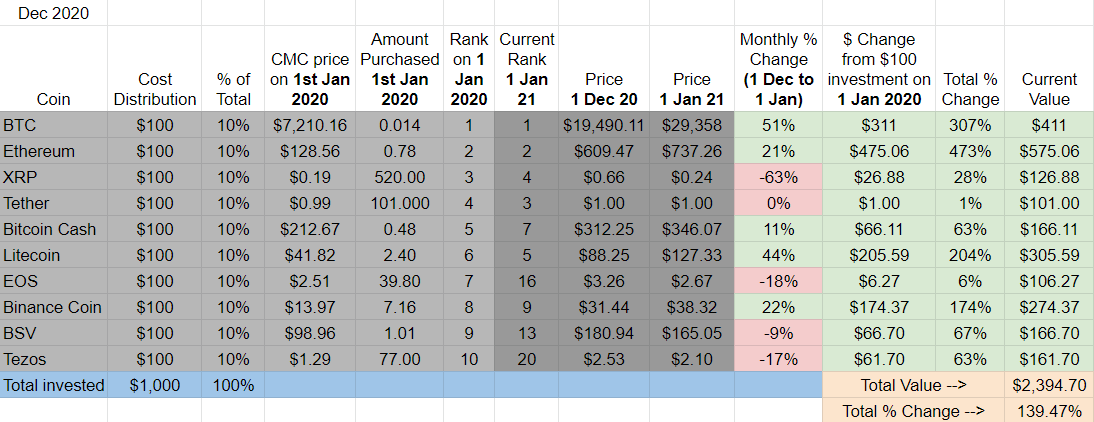Viewport: 1094px width, 422px height.
Task: Click the 'Amount Purchased 1st Jan 2020' header
Action: 400,68
